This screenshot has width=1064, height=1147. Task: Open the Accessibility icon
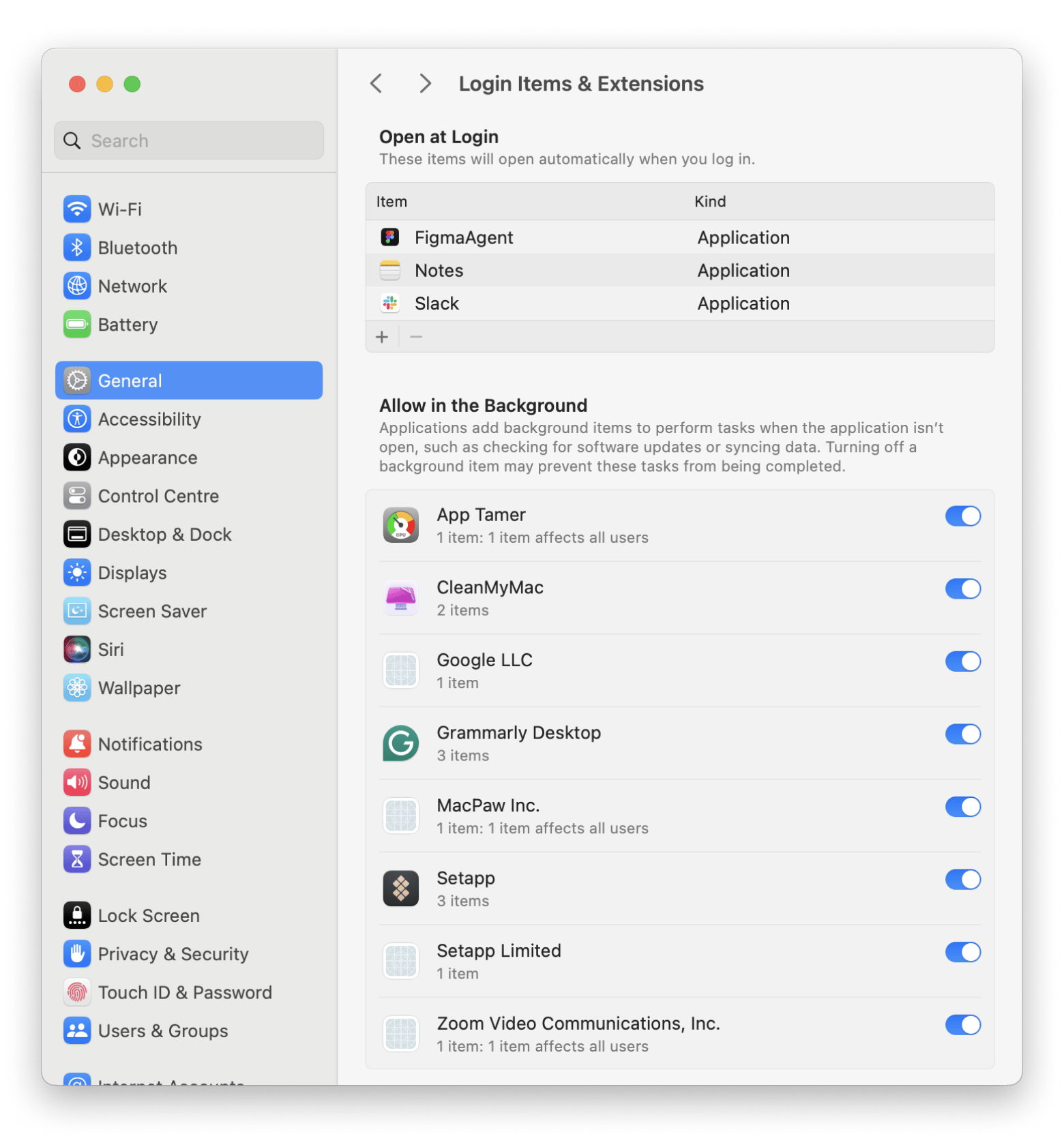pyautogui.click(x=77, y=419)
